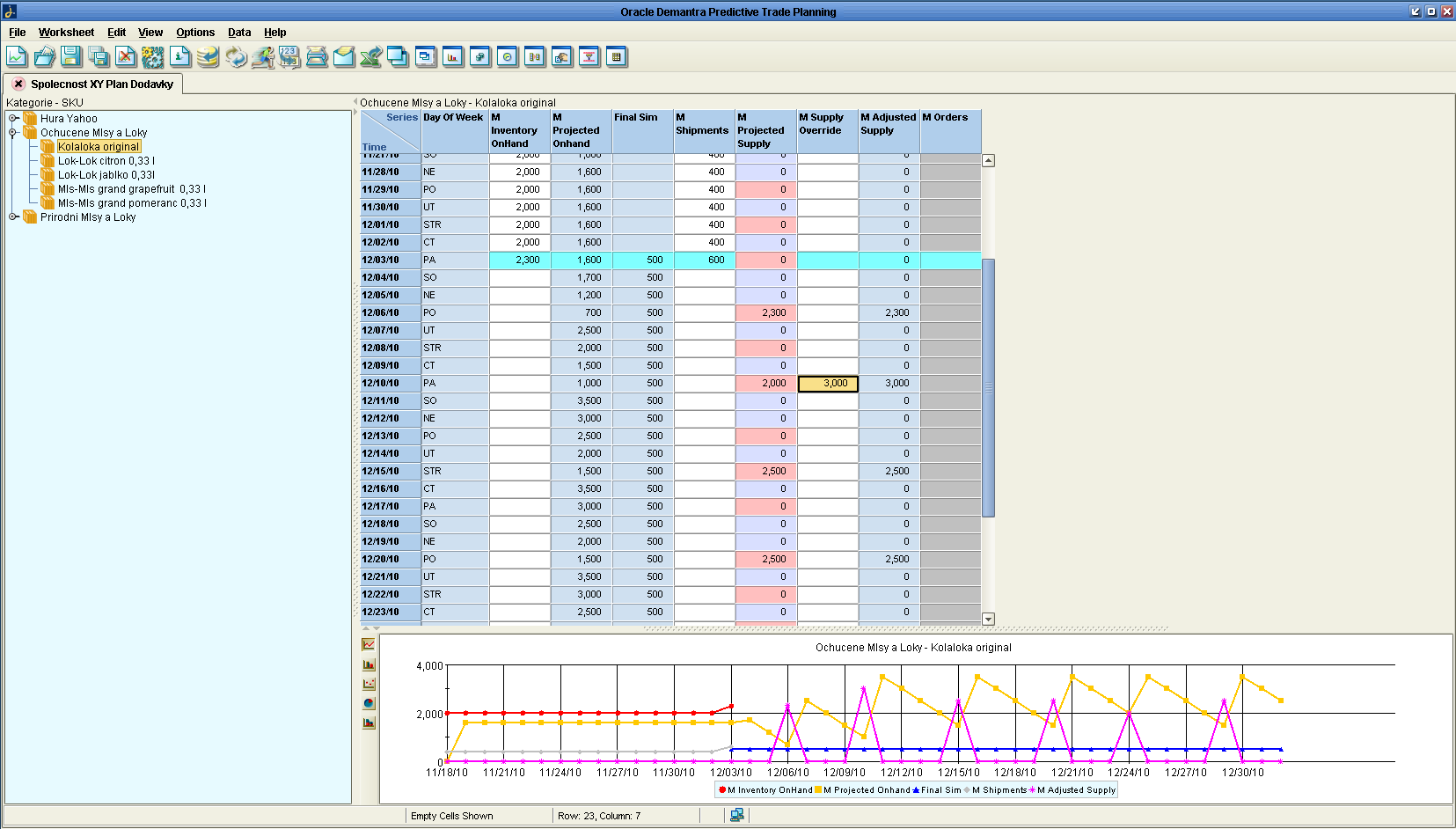The image size is (1456, 829).
Task: Click the M Orders column header
Action: pos(951,132)
